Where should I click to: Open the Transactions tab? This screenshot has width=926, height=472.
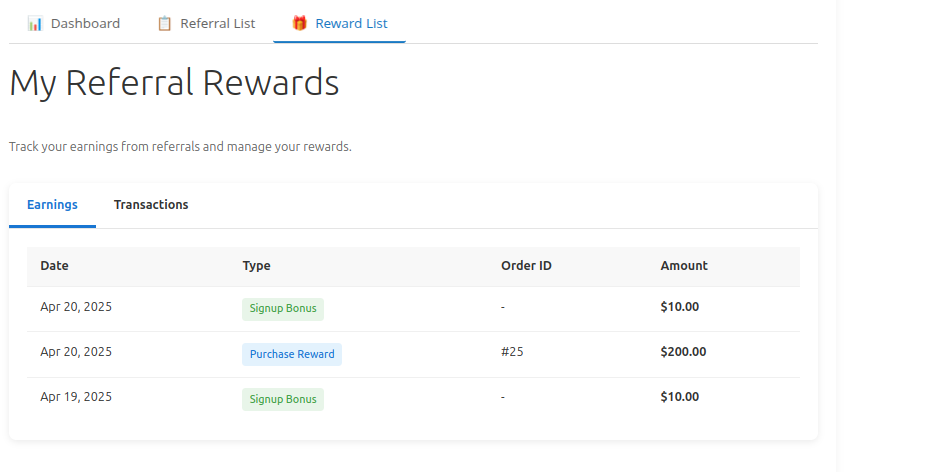tap(151, 205)
